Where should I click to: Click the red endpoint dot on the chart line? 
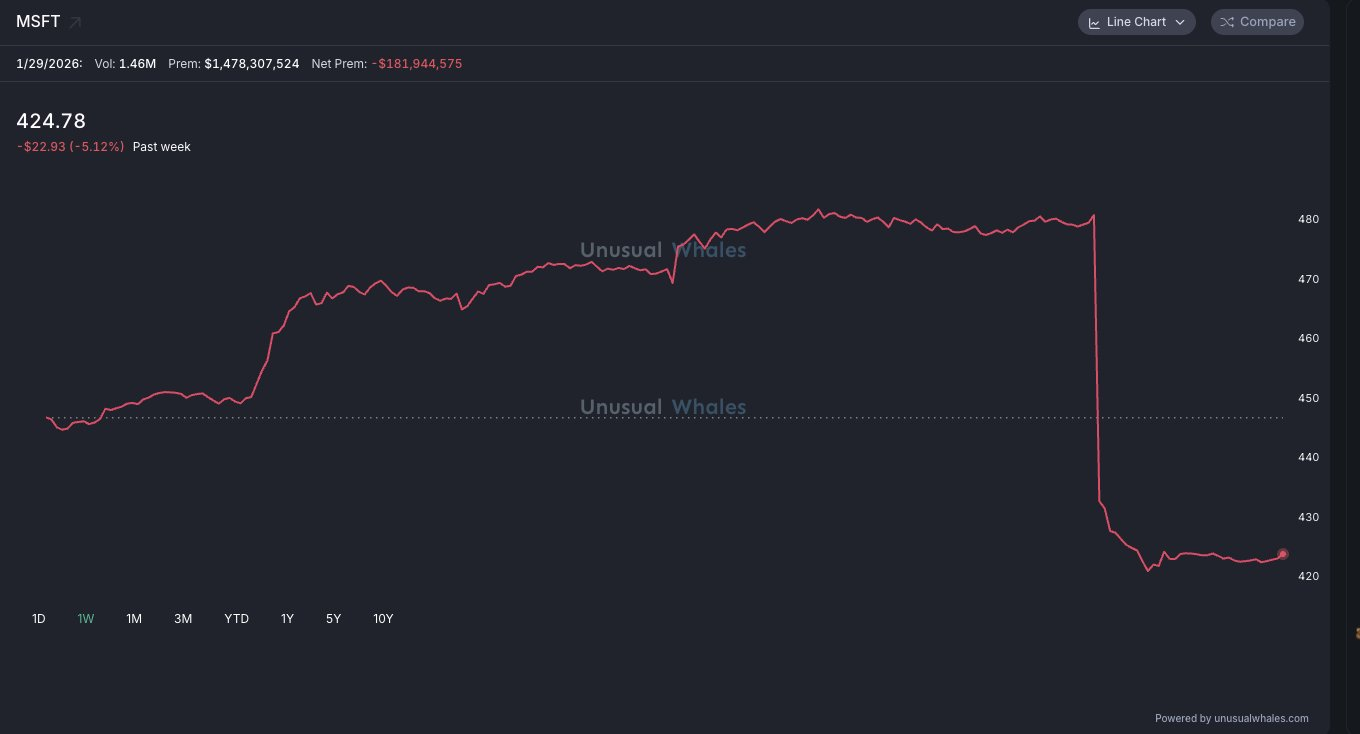(x=1283, y=554)
